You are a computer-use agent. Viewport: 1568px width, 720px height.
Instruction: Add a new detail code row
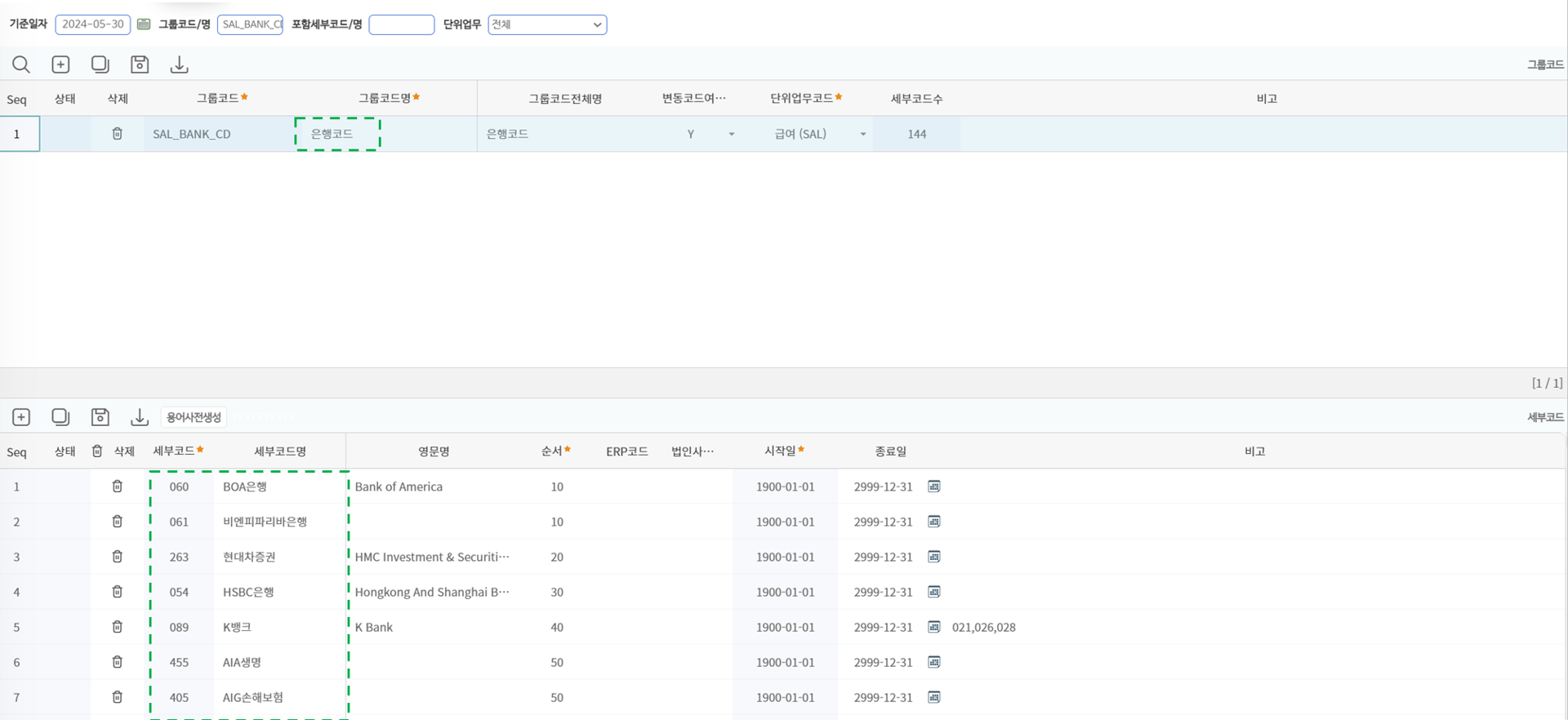(21, 417)
